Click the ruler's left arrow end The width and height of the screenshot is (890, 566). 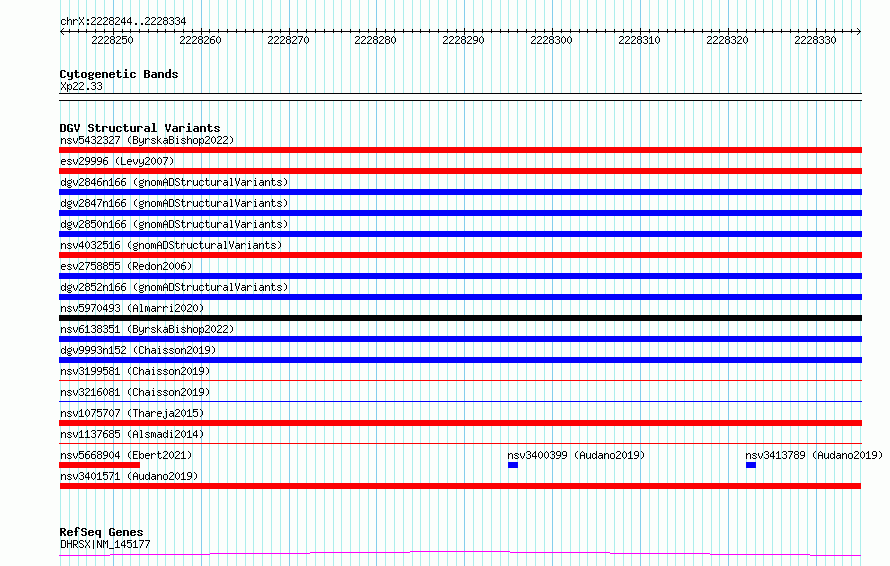tap(62, 31)
